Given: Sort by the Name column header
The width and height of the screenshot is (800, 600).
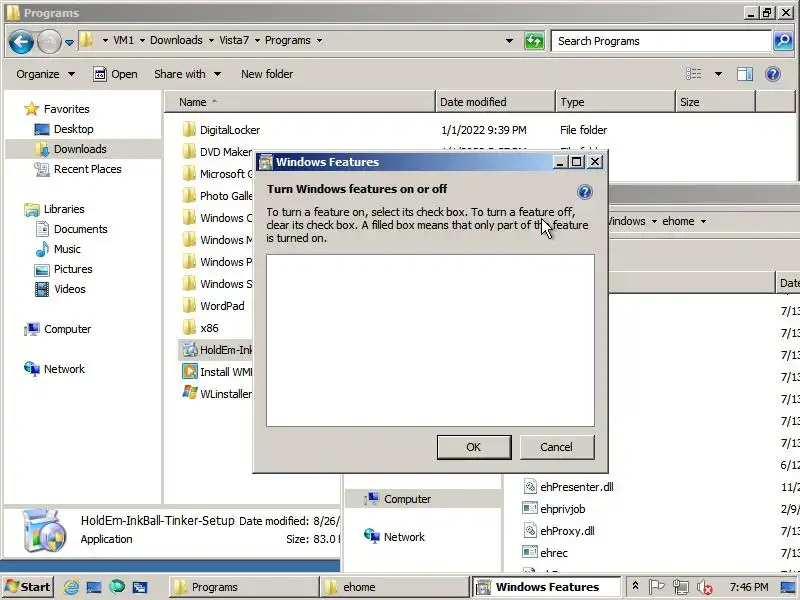Looking at the screenshot, I should 300,102.
